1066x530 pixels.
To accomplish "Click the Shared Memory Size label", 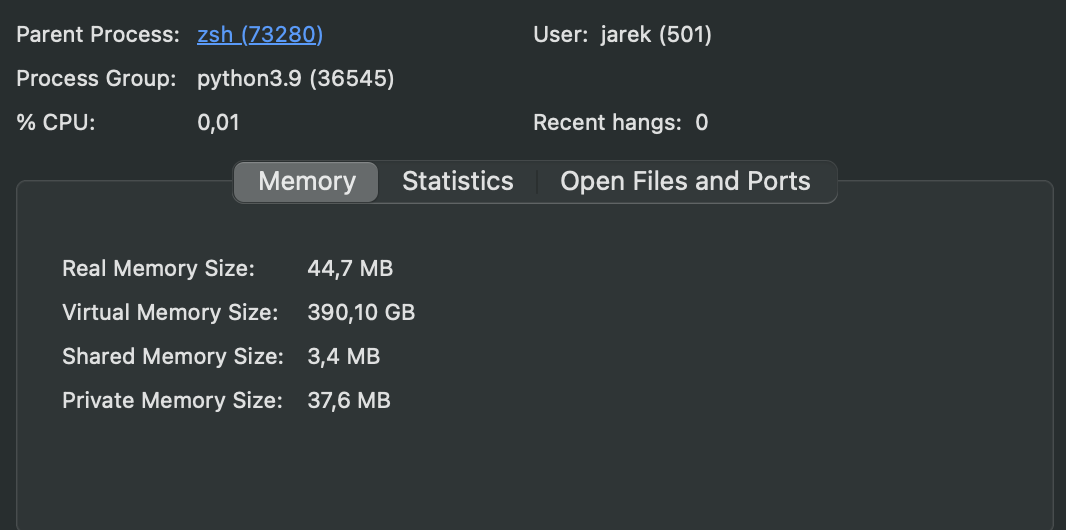I will click(x=173, y=357).
